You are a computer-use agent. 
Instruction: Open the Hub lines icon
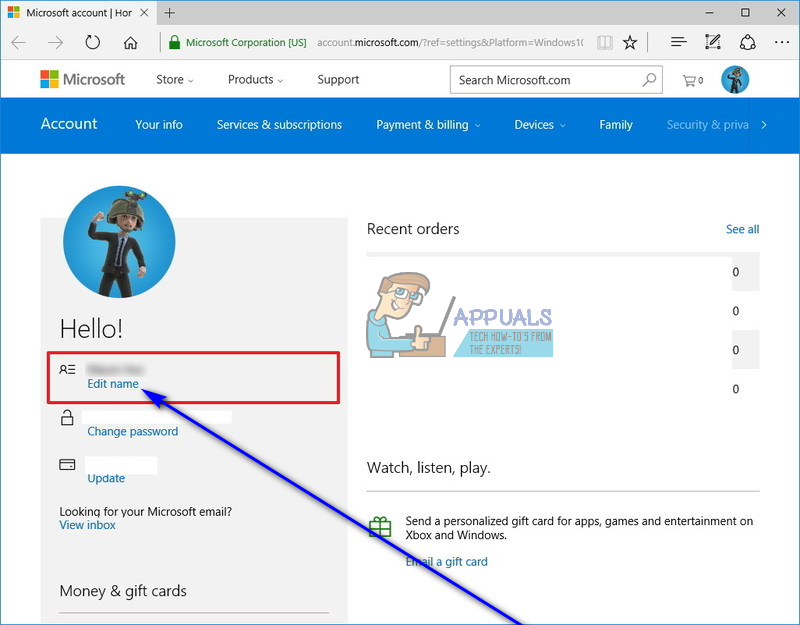click(679, 42)
